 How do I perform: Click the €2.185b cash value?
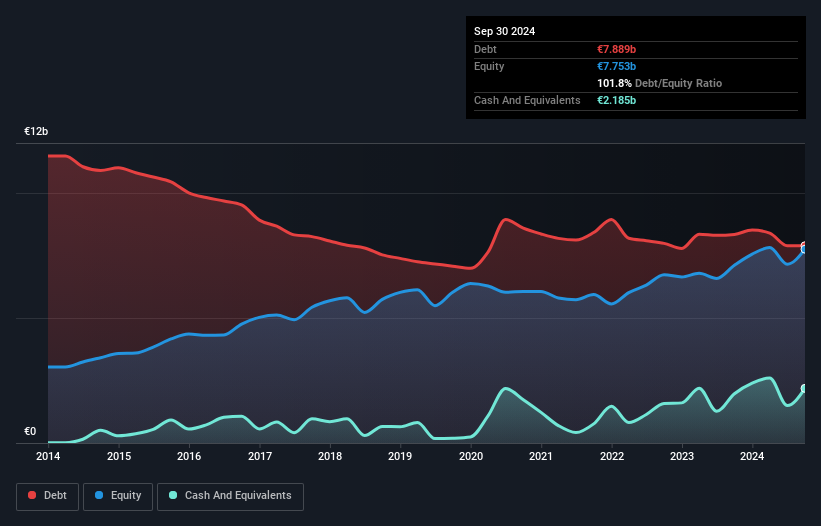(616, 100)
